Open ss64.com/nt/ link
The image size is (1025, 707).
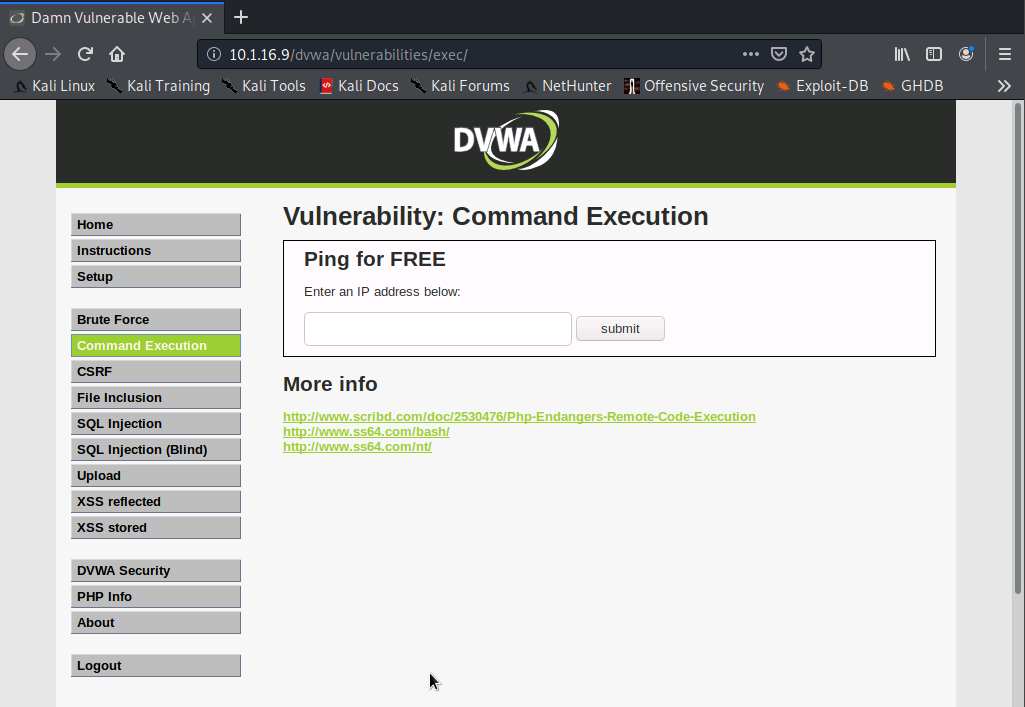[357, 447]
